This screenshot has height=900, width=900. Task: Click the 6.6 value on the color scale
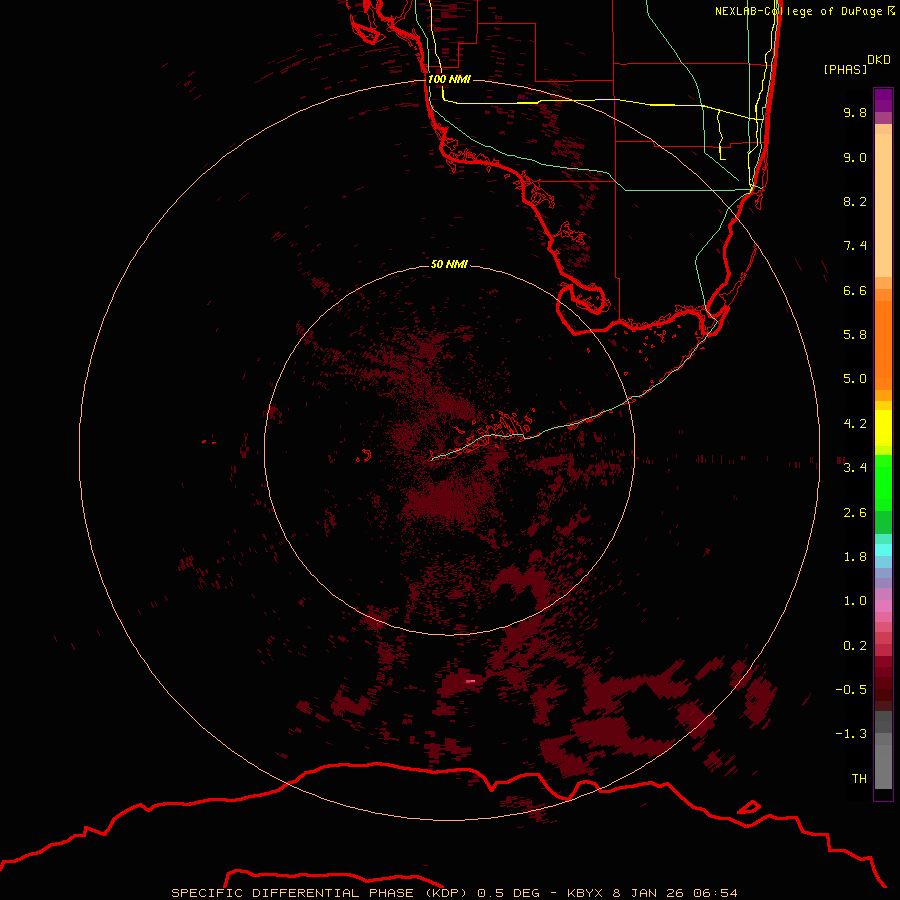click(855, 290)
